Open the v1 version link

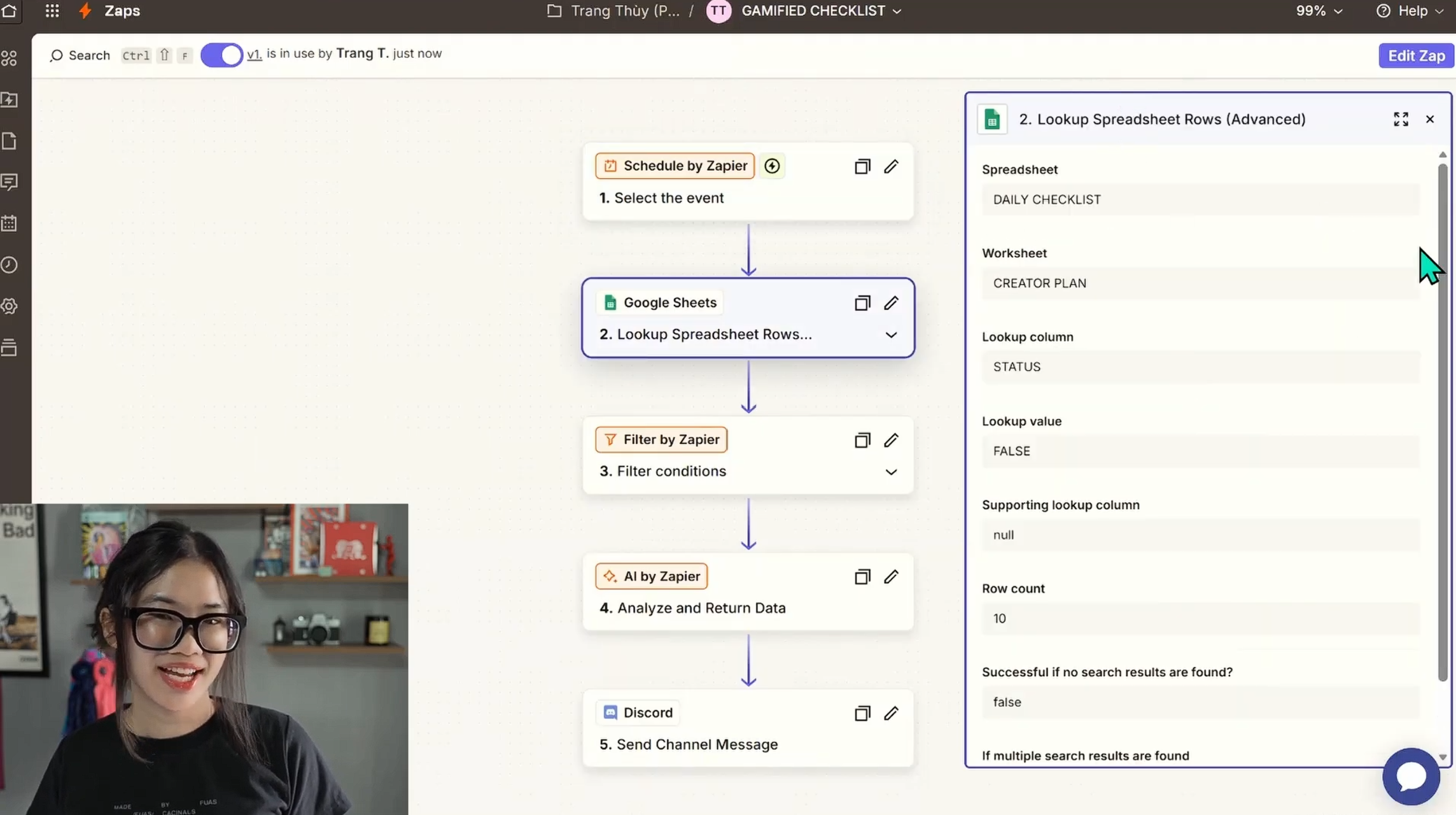(254, 54)
